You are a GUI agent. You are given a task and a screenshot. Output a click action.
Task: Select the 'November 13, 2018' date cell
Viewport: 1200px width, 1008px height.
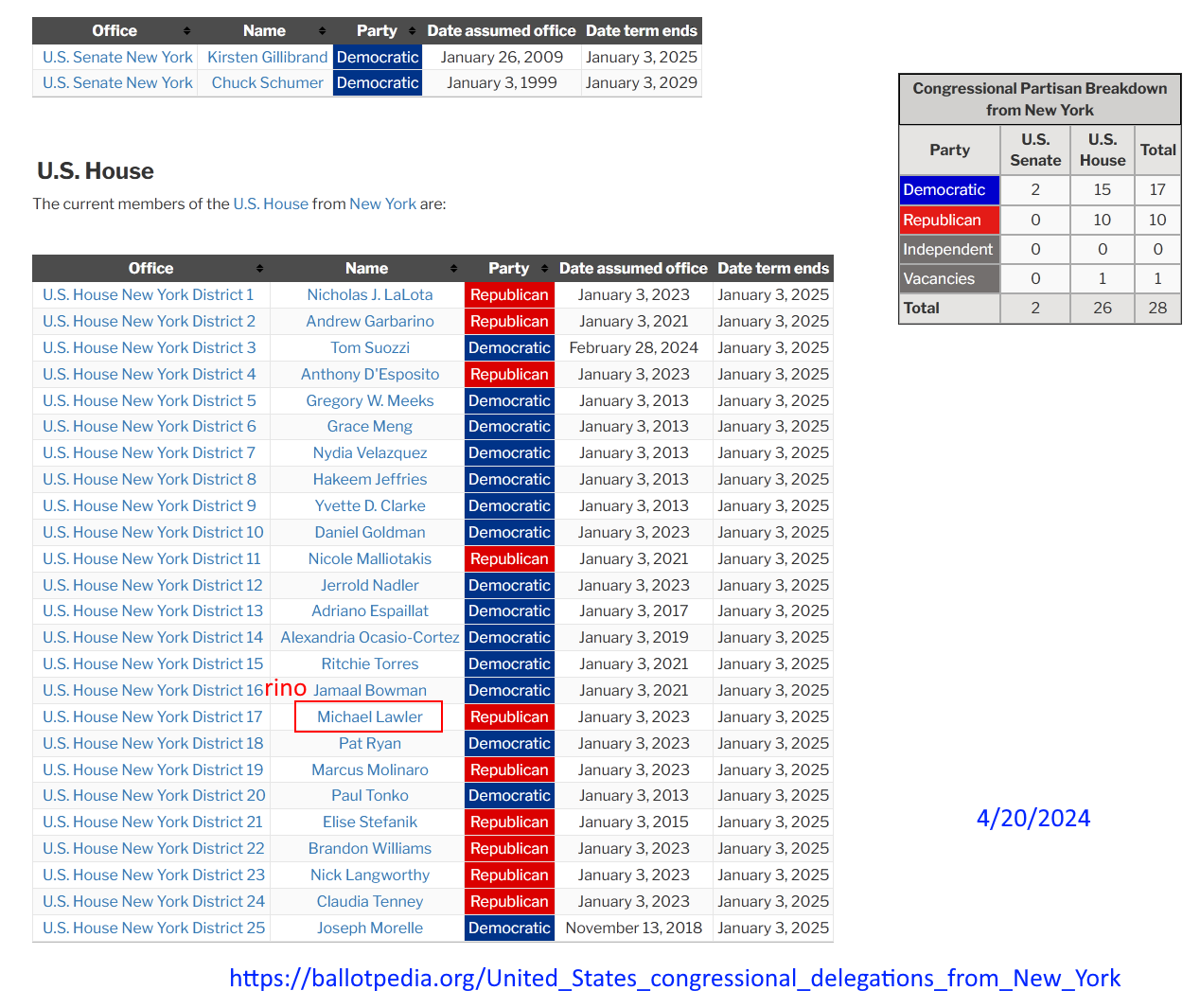pyautogui.click(x=634, y=928)
